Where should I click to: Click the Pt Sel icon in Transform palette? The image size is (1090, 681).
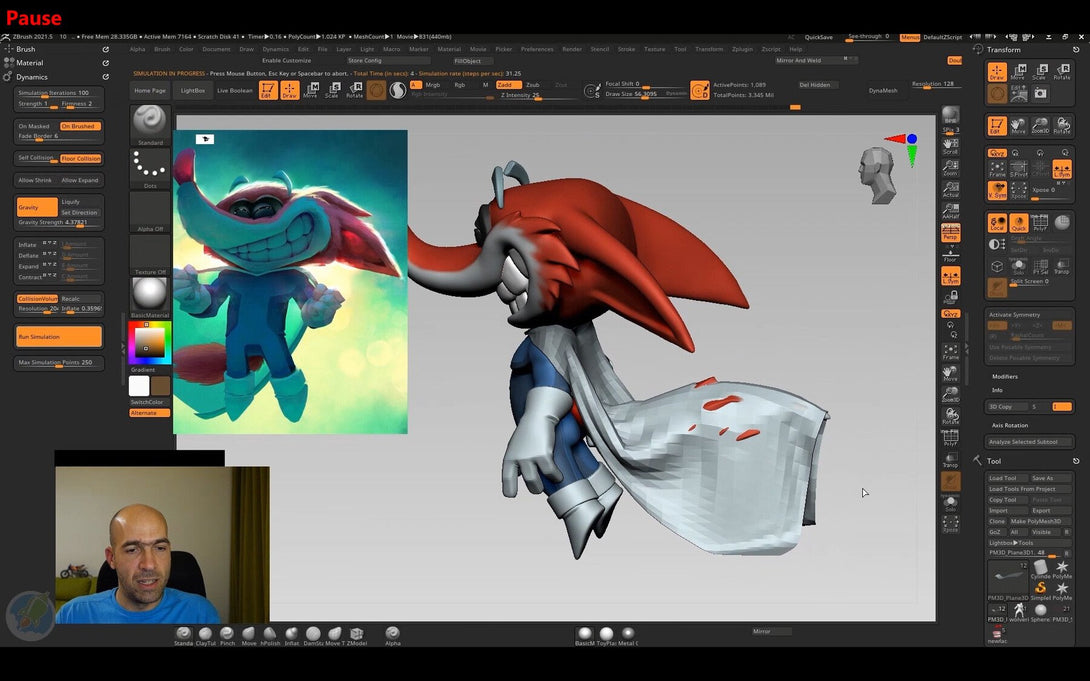(1041, 266)
